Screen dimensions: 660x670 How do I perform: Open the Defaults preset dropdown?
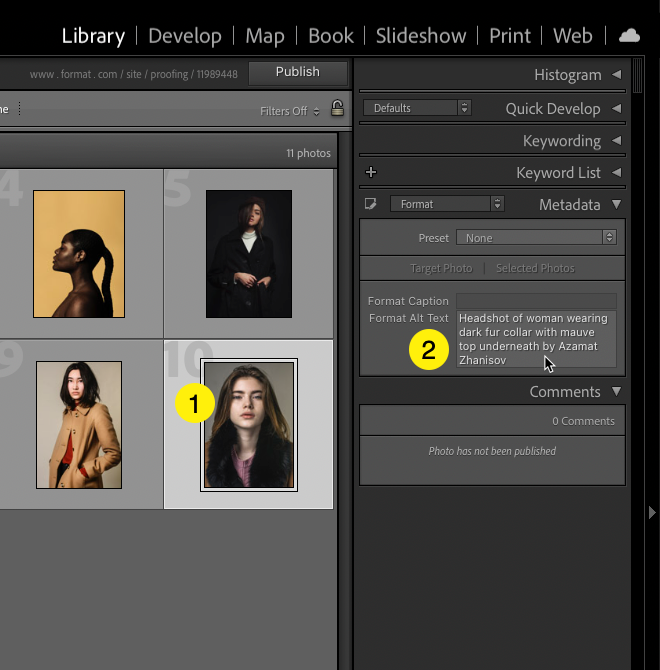(x=416, y=108)
